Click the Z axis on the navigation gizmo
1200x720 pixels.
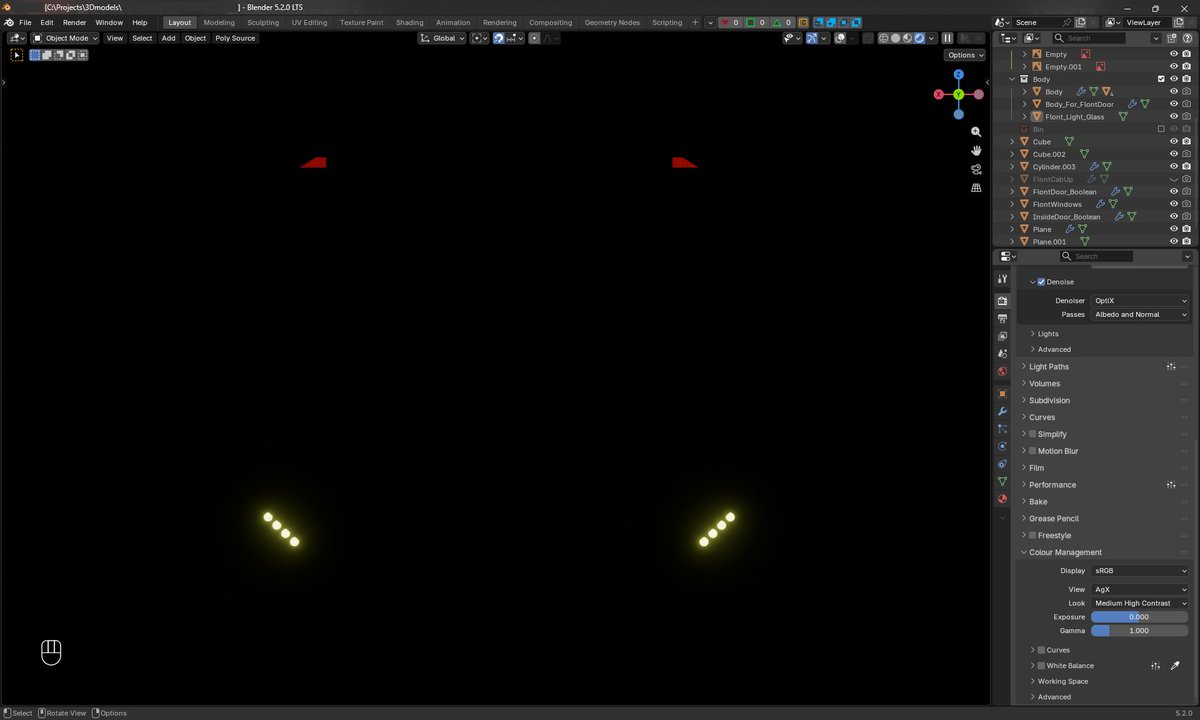[958, 75]
